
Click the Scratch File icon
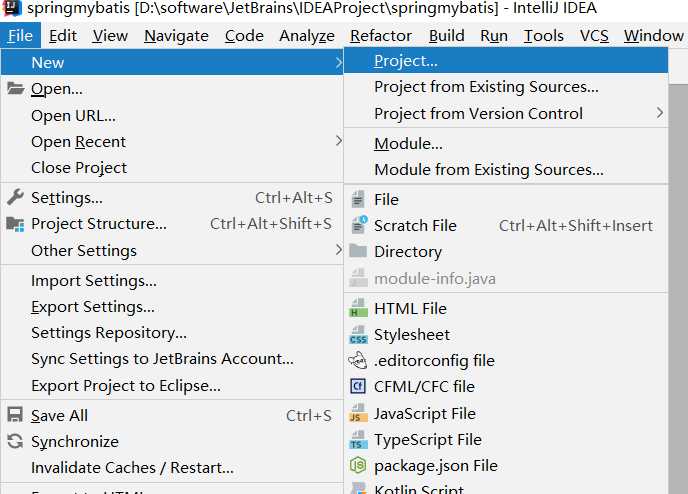(x=358, y=225)
